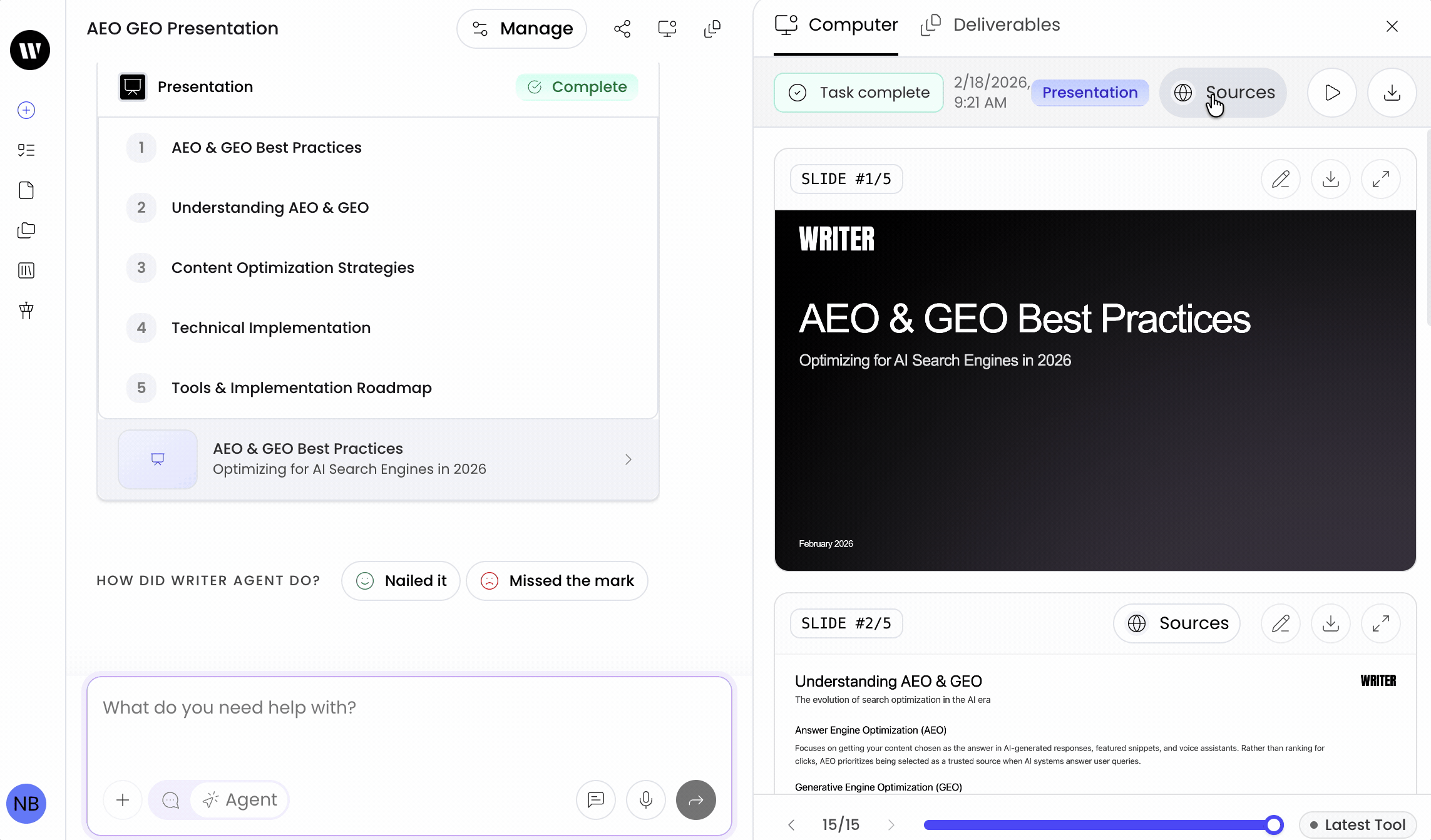Switch to the Deliverables tab
Viewport: 1431px width, 840px height.
[x=991, y=25]
